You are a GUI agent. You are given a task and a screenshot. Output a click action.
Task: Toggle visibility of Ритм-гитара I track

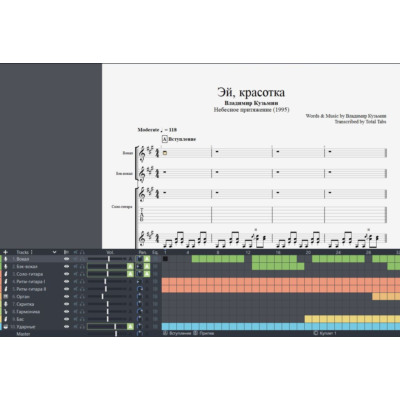tap(66, 282)
